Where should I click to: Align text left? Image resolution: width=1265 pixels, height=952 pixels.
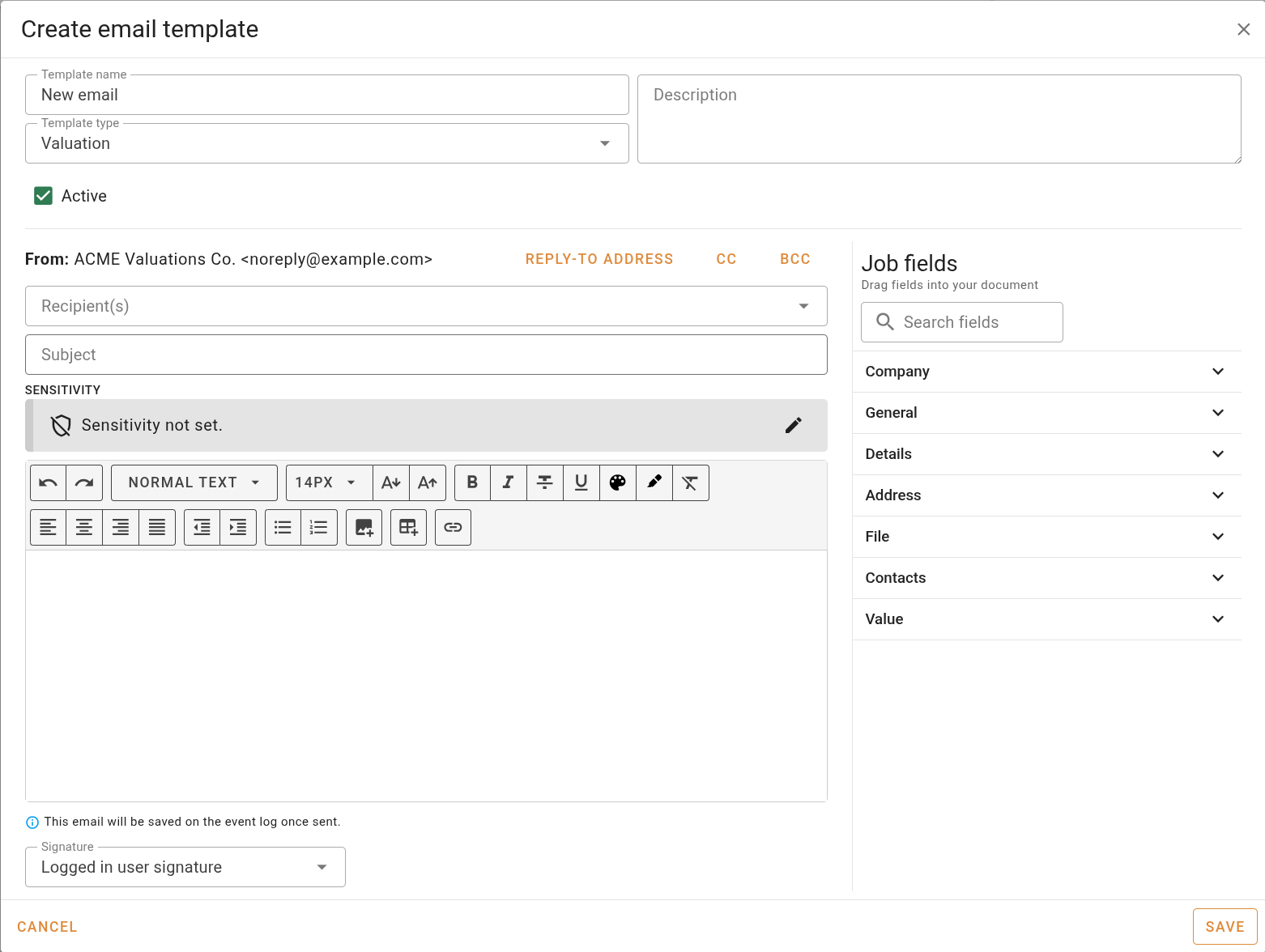[x=48, y=527]
